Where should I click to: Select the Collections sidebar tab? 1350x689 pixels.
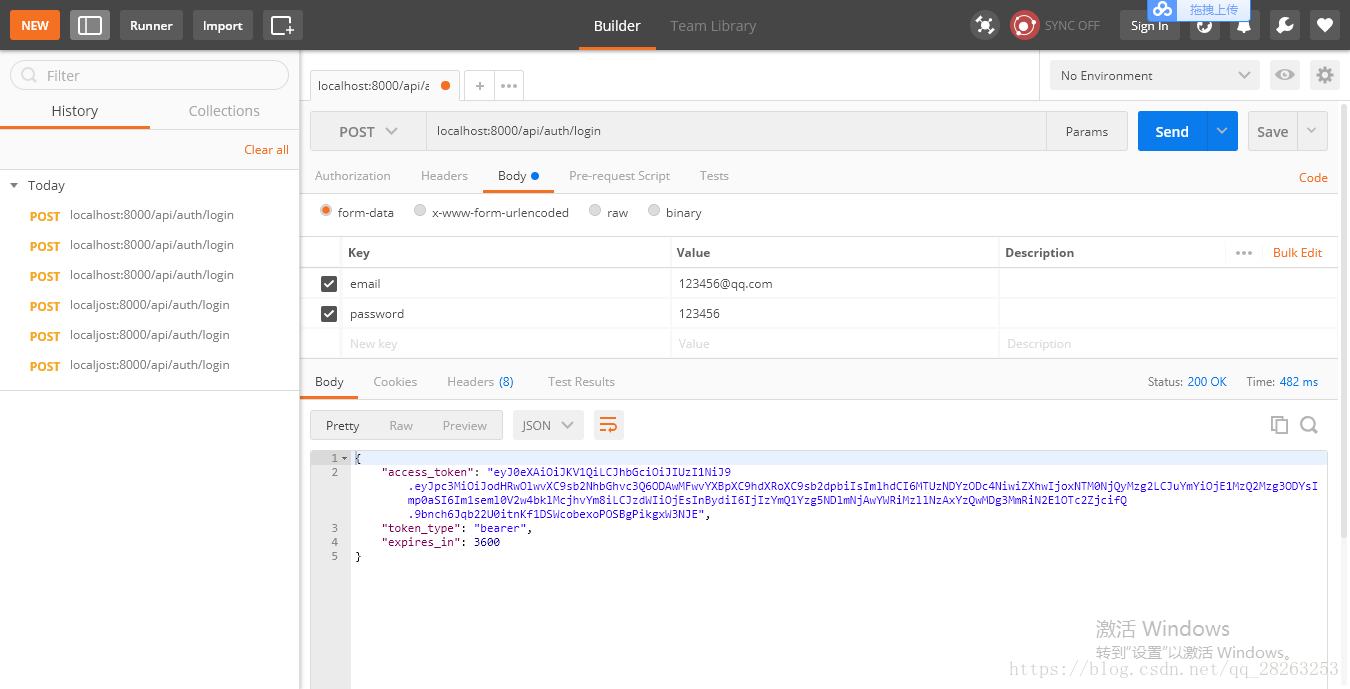(224, 111)
